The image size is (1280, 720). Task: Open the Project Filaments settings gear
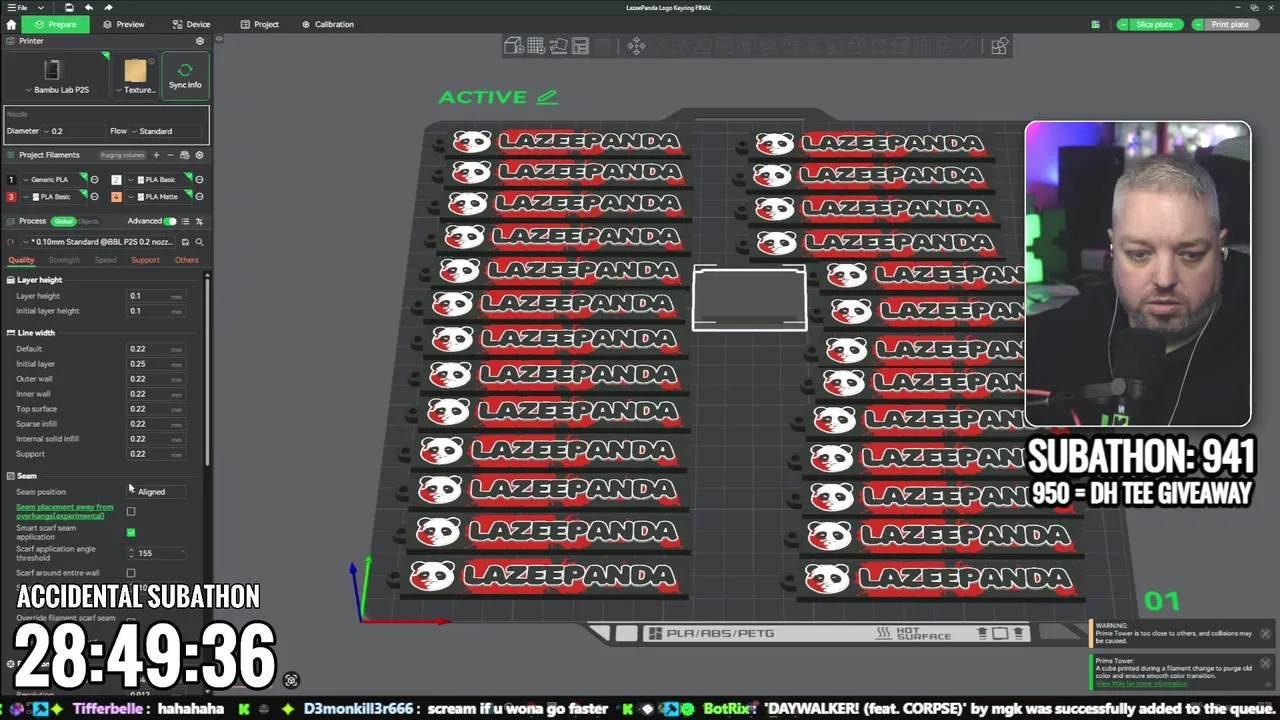[x=199, y=155]
